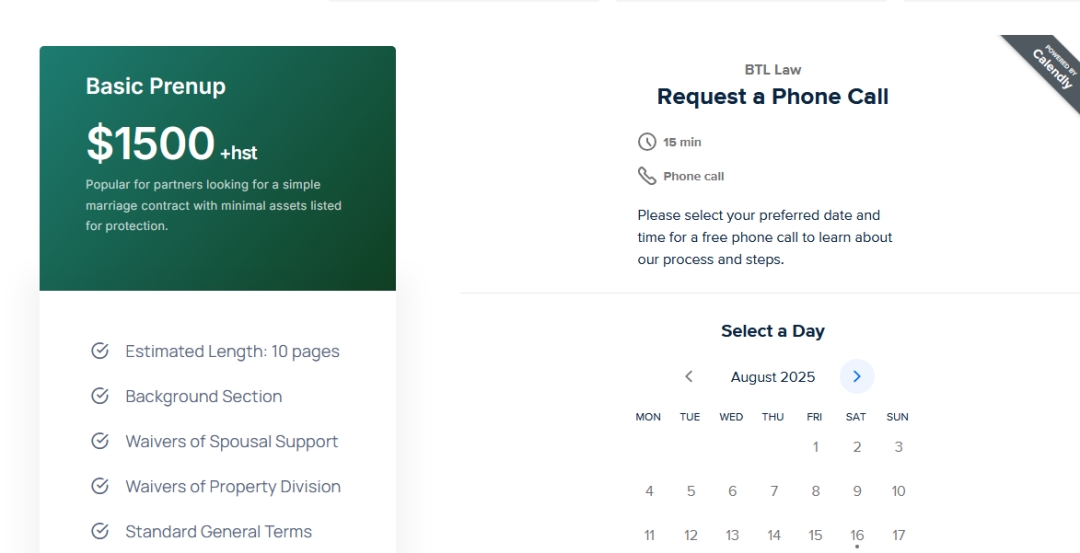Click the clock icon beside 15 min
This screenshot has height=553, width=1080.
point(647,142)
